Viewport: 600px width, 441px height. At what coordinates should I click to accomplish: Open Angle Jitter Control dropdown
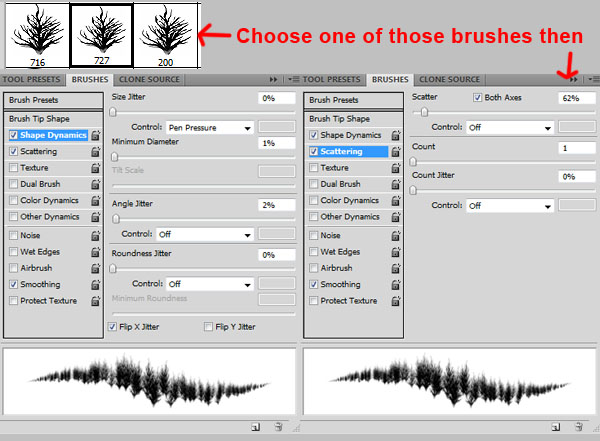[x=205, y=234]
